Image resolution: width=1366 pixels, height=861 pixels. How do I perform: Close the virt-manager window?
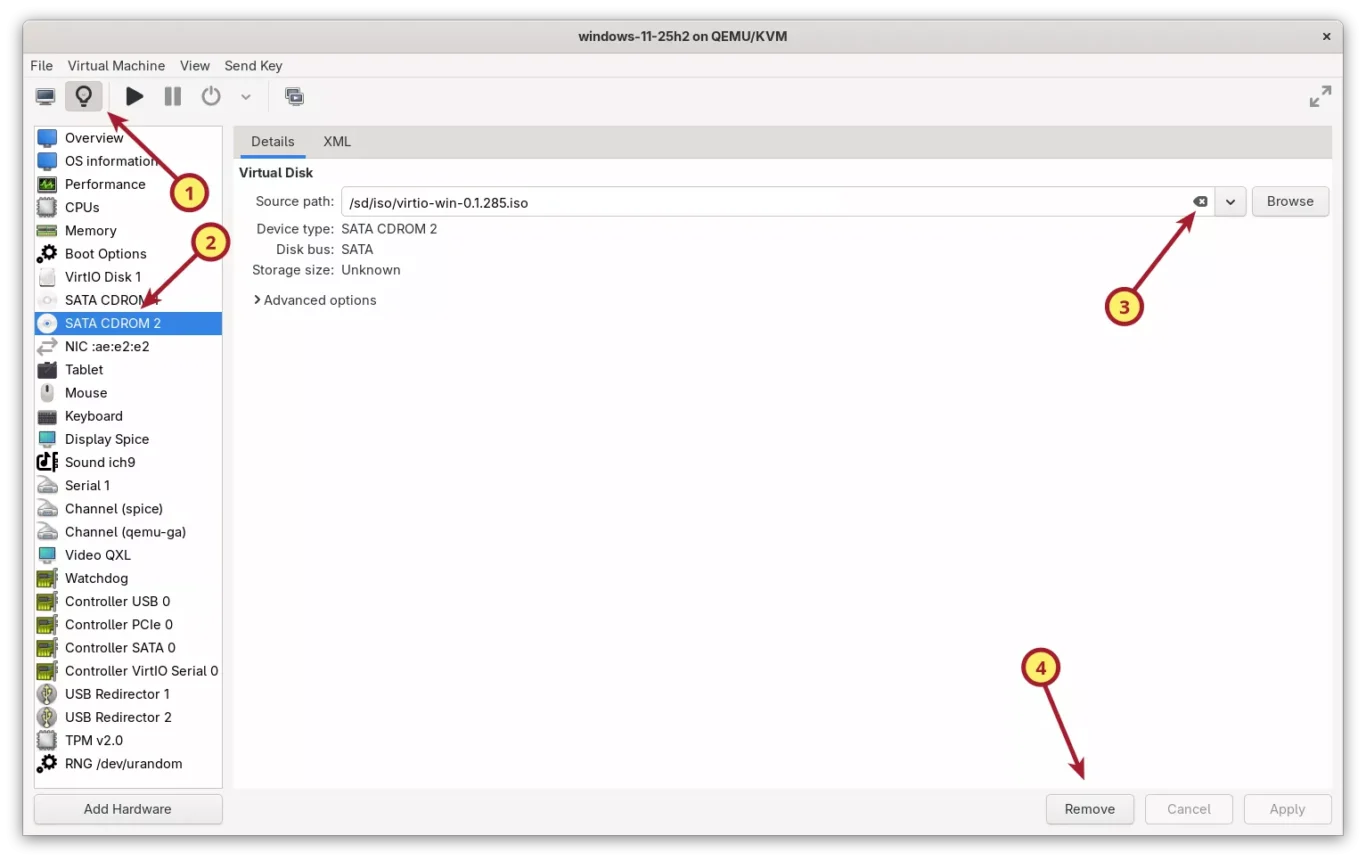pyautogui.click(x=1326, y=36)
